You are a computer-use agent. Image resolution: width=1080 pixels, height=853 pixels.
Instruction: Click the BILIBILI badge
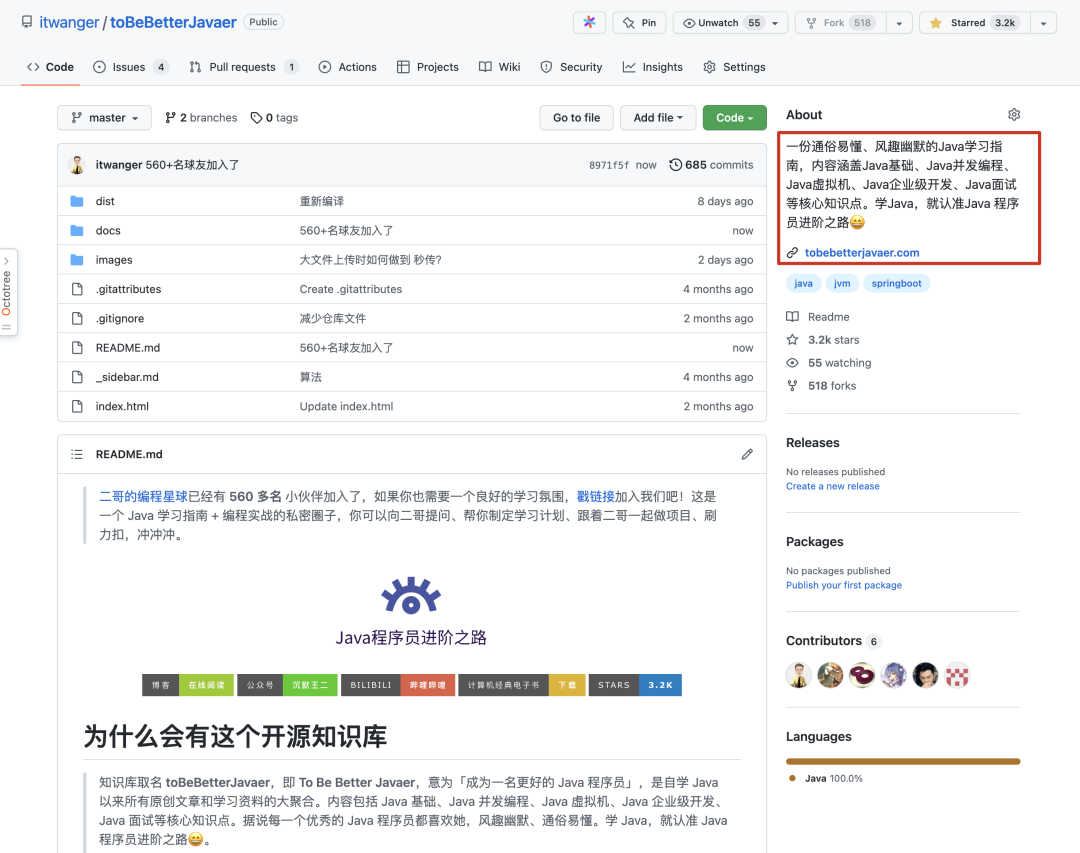398,685
